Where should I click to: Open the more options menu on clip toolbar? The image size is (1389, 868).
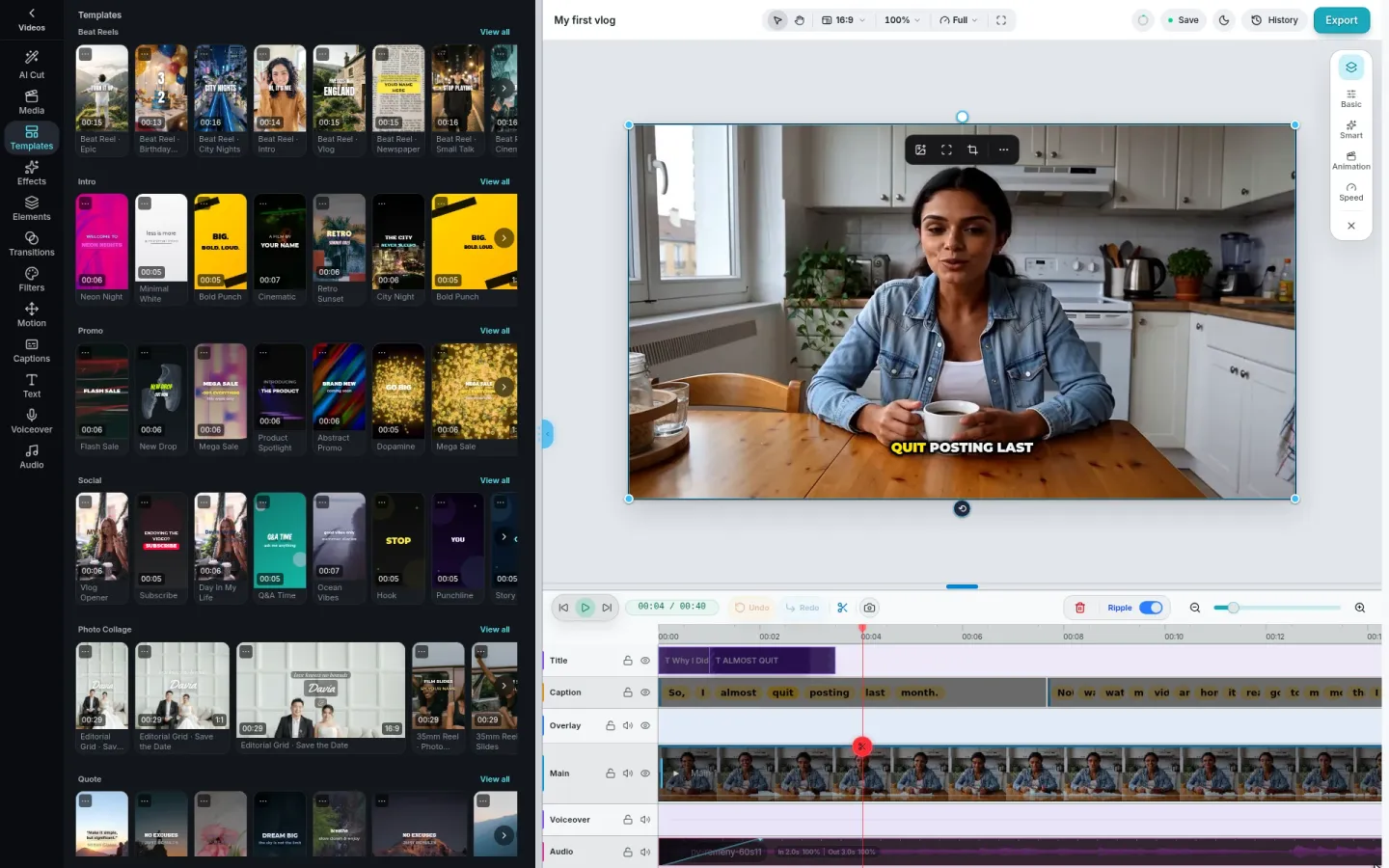1003,149
